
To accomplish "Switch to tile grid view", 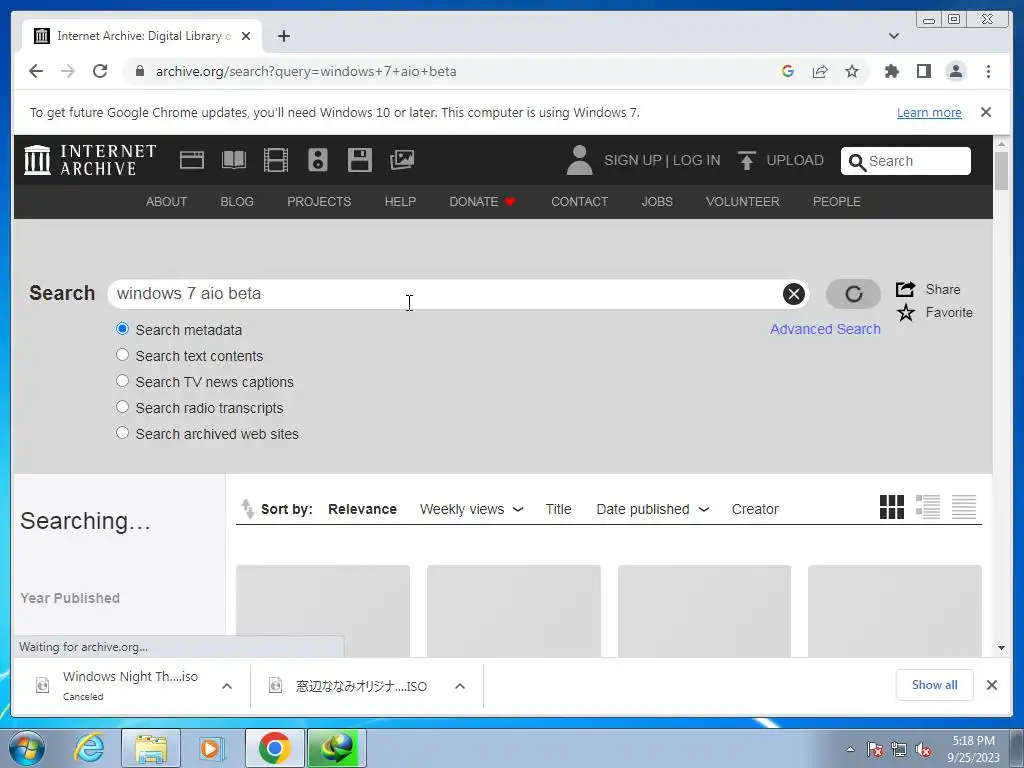I will [891, 507].
